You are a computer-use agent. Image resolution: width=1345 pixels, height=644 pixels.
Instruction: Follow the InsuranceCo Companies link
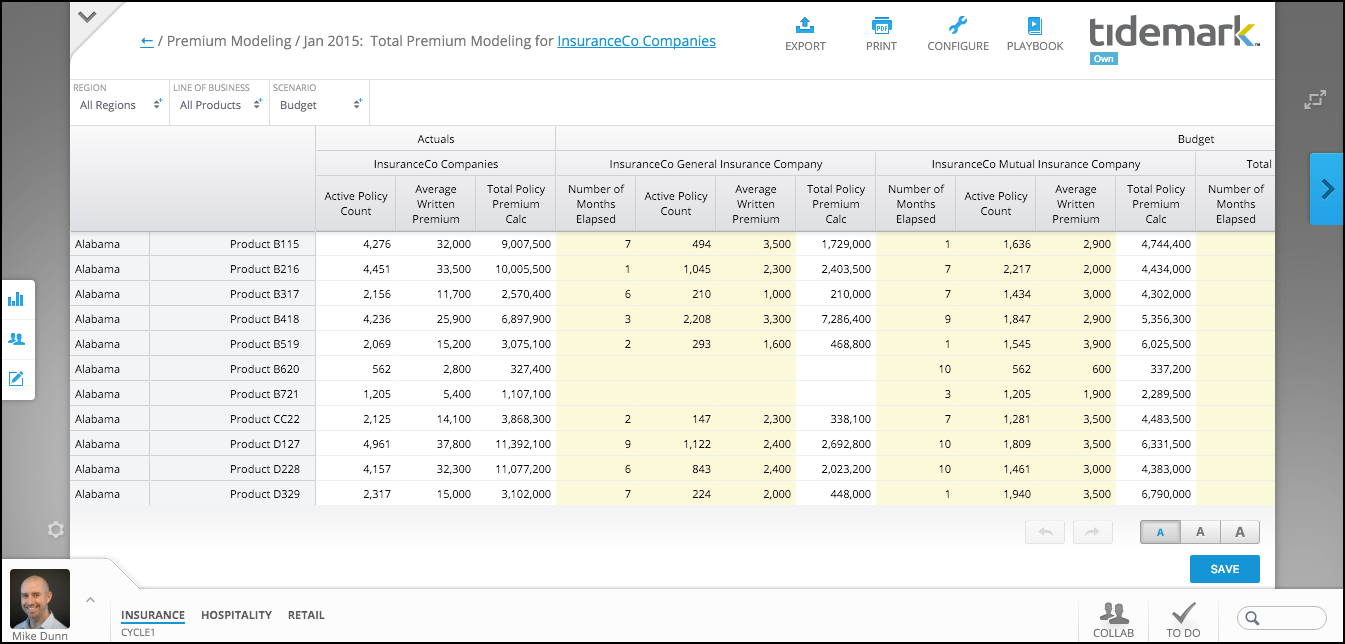tap(636, 41)
